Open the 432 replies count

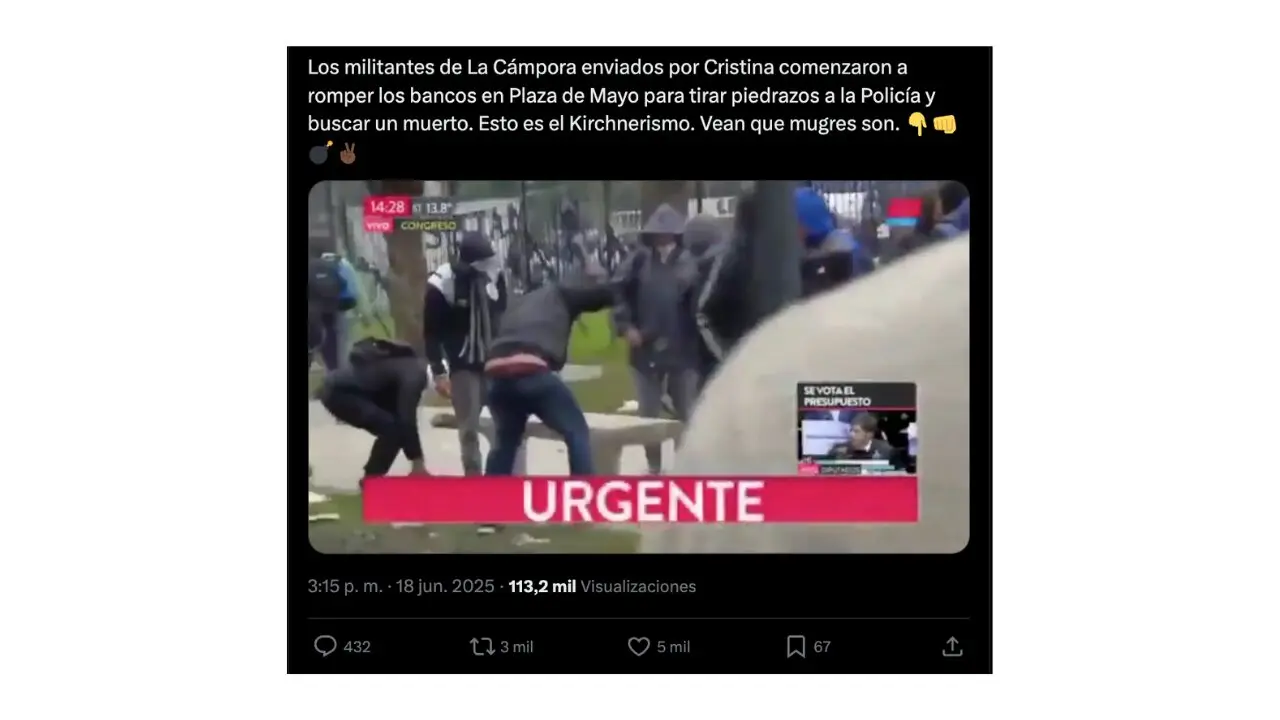357,647
